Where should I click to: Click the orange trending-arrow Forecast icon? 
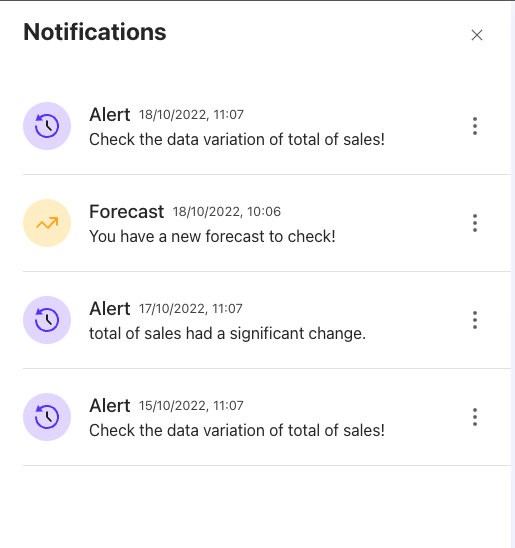point(47,223)
